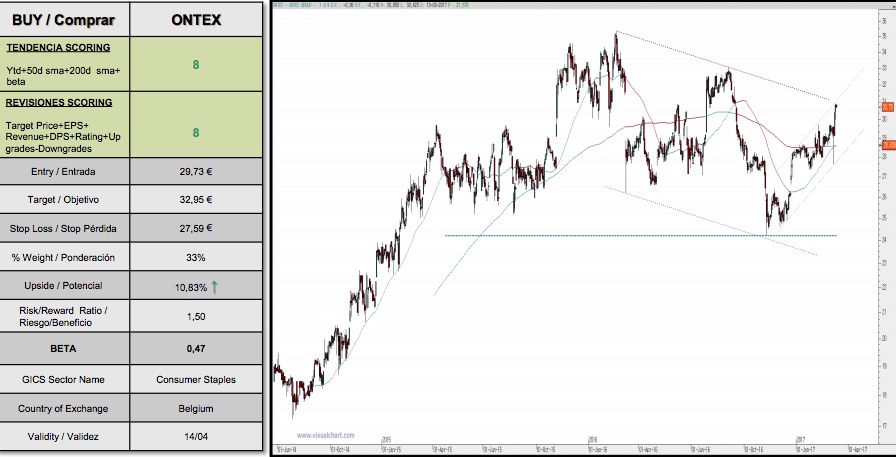Select the 'Belgium' country value
Screen dimensions: 896x457
[196, 408]
